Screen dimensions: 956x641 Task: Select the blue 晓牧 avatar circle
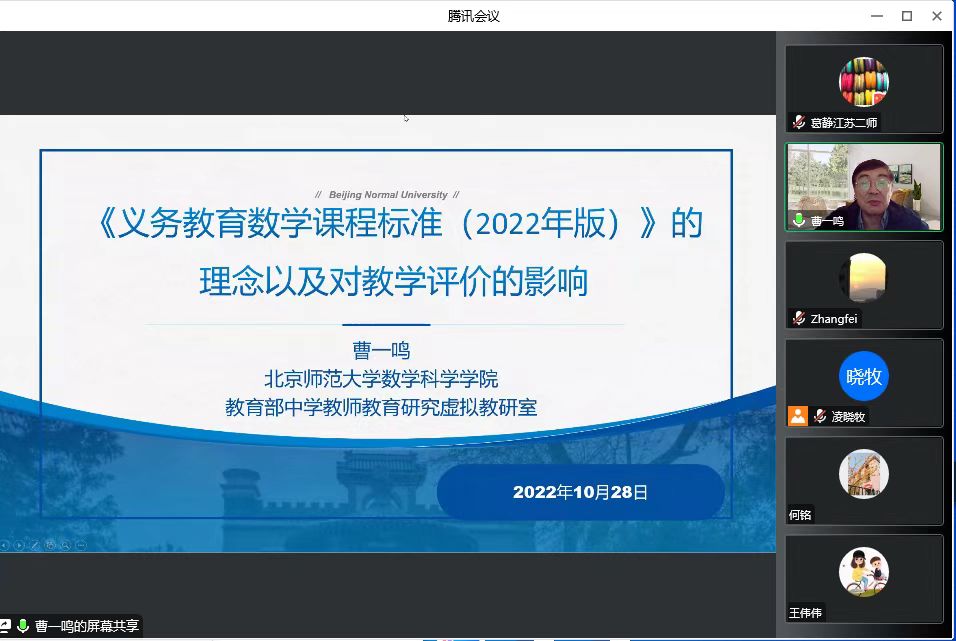(864, 376)
